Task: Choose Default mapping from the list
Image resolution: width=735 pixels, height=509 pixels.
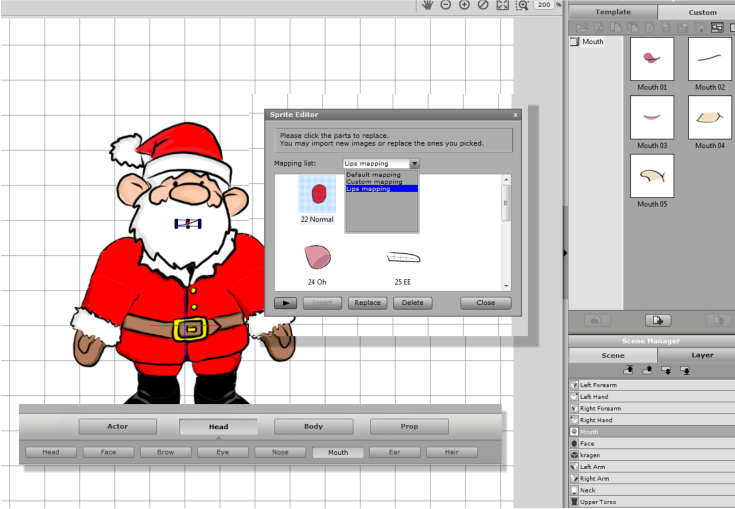Action: [373, 174]
